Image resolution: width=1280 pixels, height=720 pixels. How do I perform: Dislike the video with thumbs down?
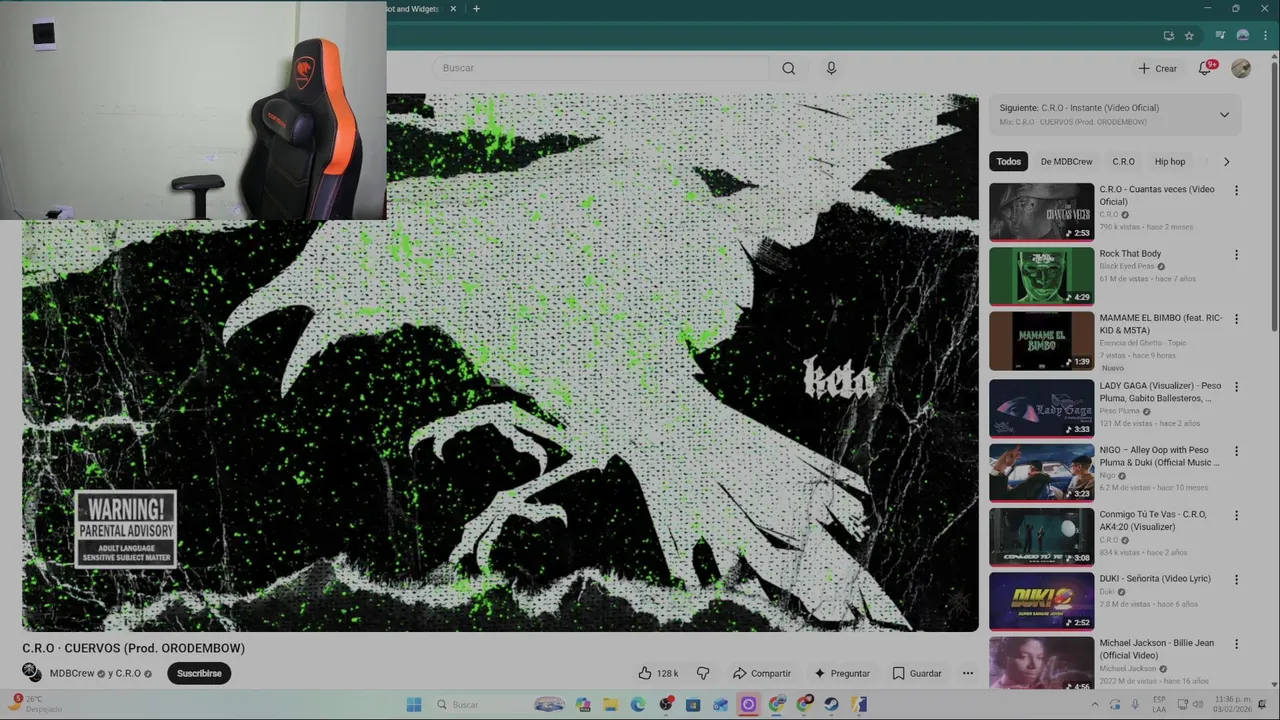click(703, 673)
